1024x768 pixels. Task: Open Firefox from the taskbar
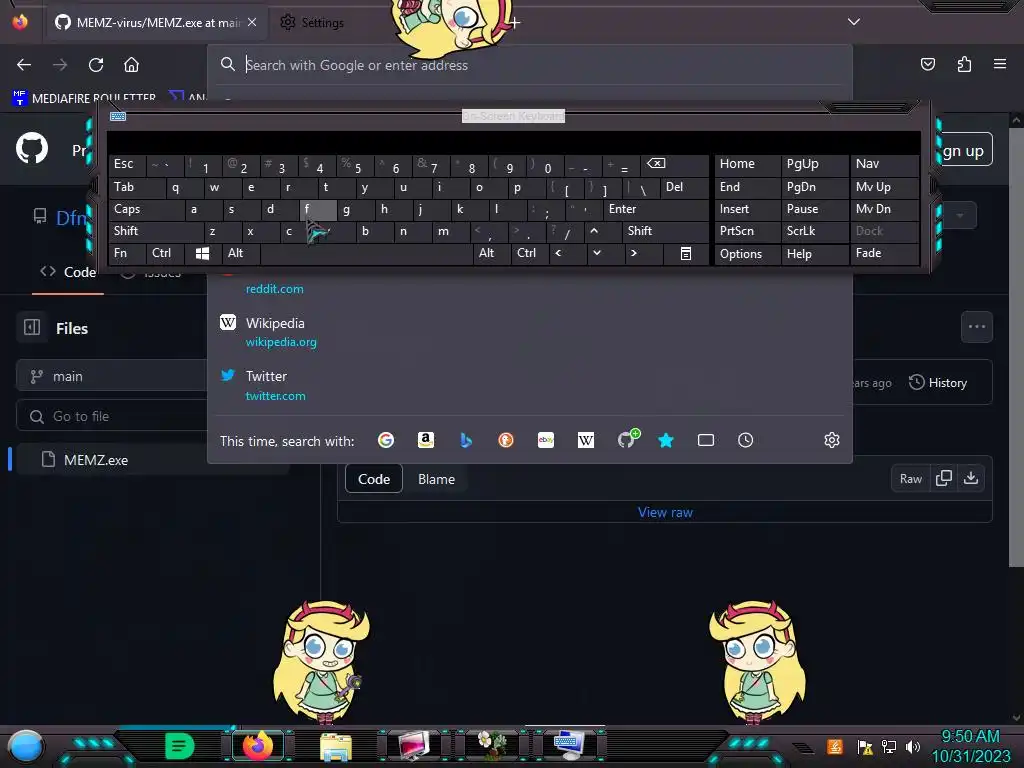coord(257,745)
